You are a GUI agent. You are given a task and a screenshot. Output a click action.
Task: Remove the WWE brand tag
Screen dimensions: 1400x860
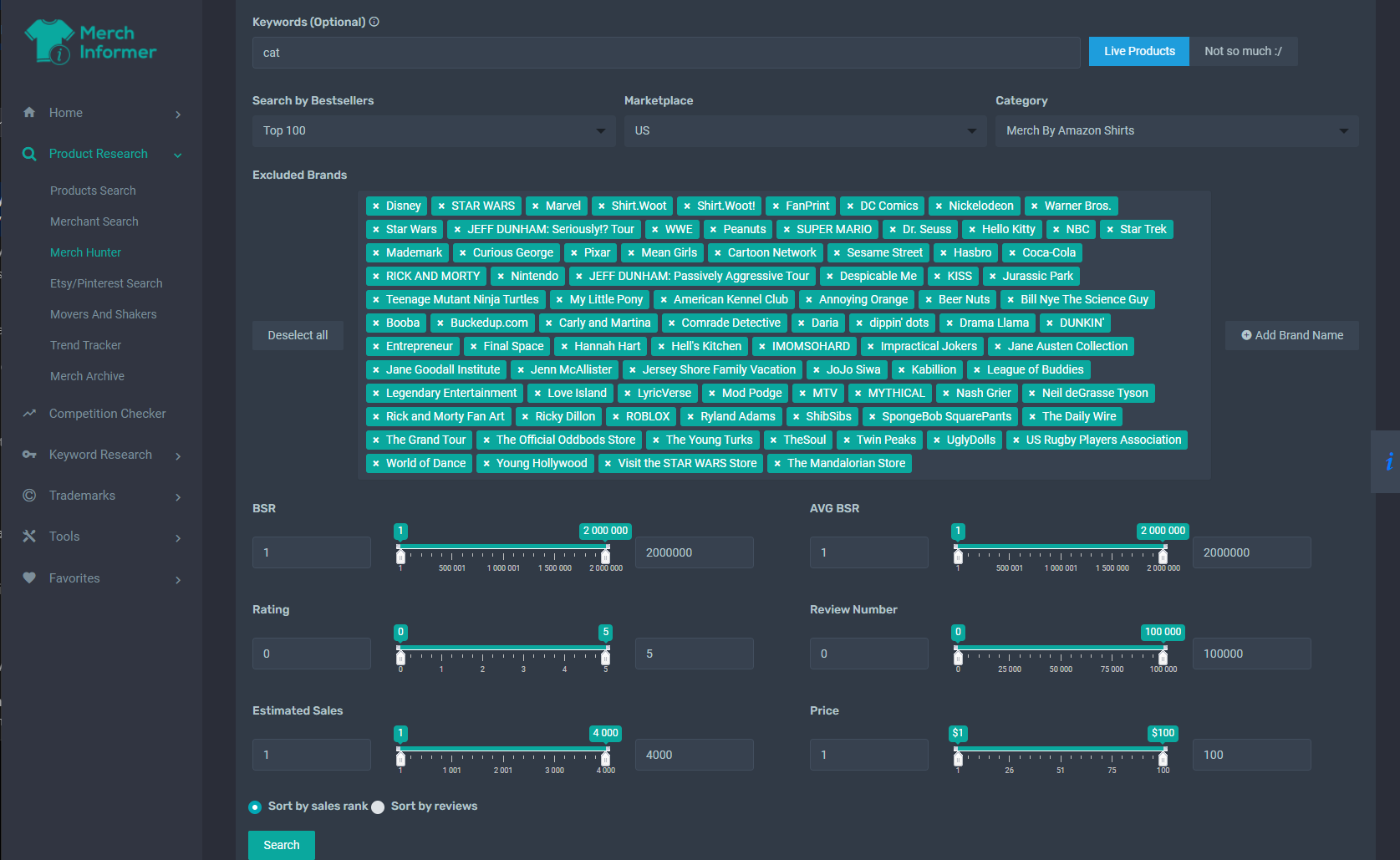(655, 229)
